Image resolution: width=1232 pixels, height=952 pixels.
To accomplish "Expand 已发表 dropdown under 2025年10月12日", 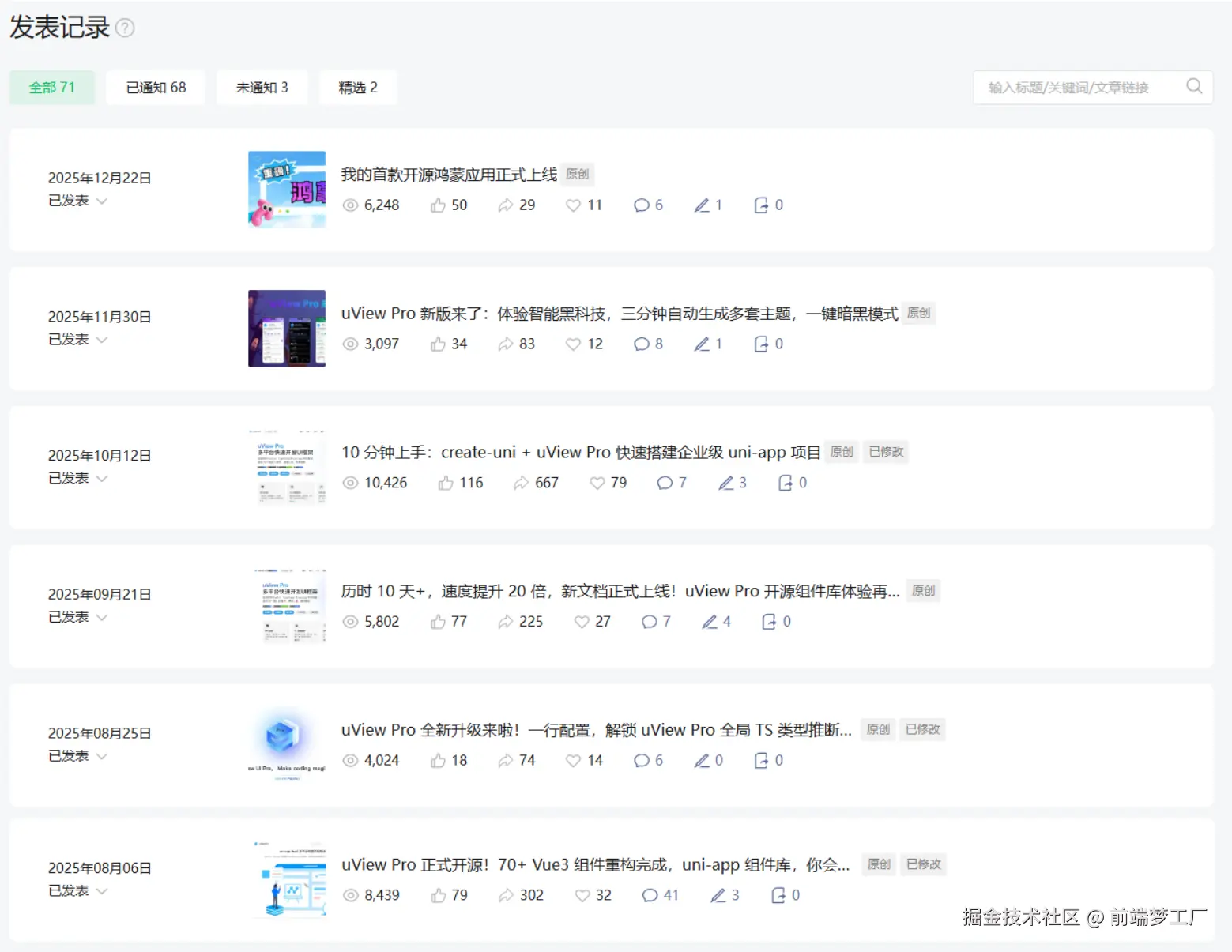I will point(77,478).
